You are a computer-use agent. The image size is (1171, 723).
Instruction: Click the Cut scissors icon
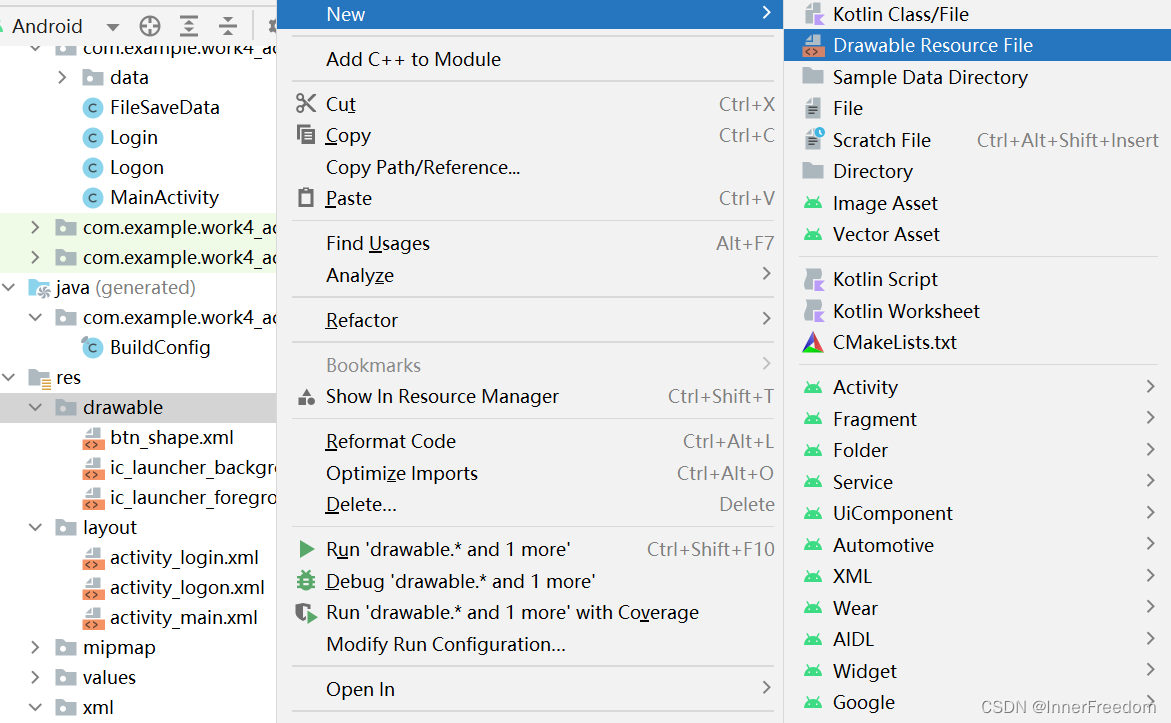(306, 103)
